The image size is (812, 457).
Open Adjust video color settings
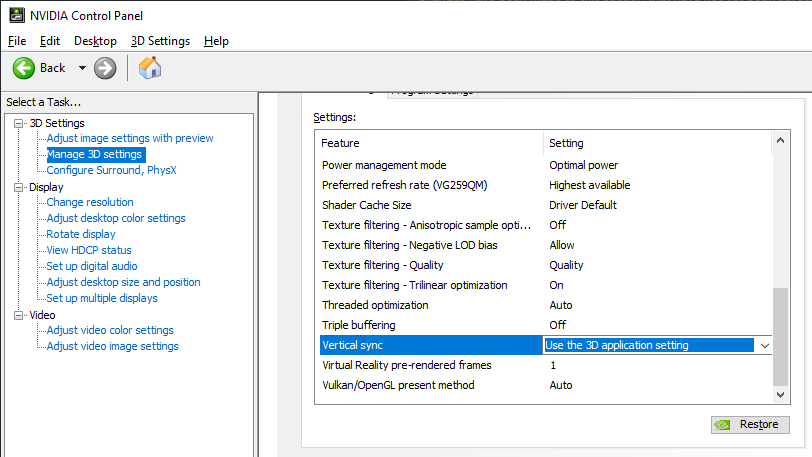[x=110, y=330]
